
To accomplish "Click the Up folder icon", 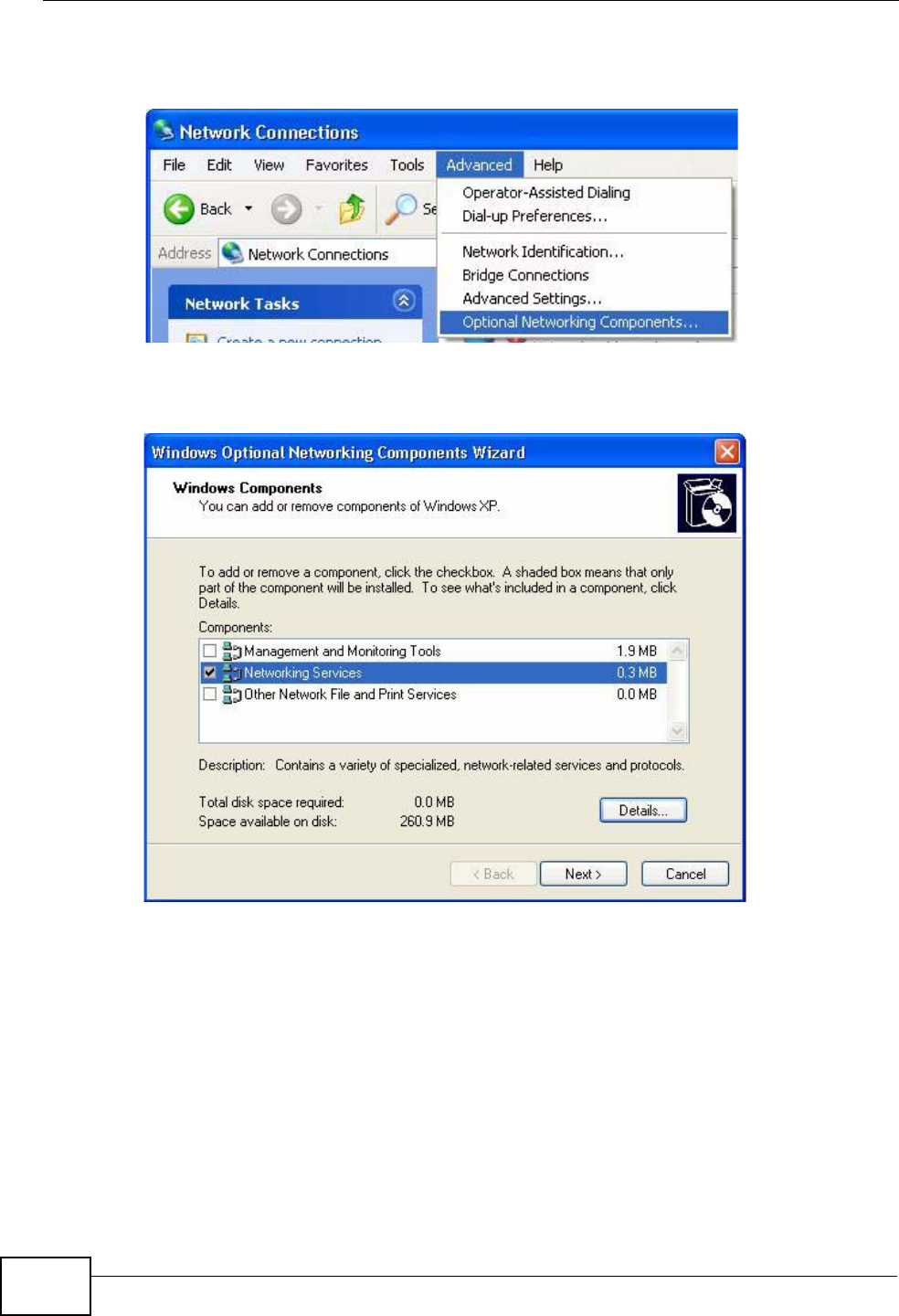I will click(x=352, y=209).
